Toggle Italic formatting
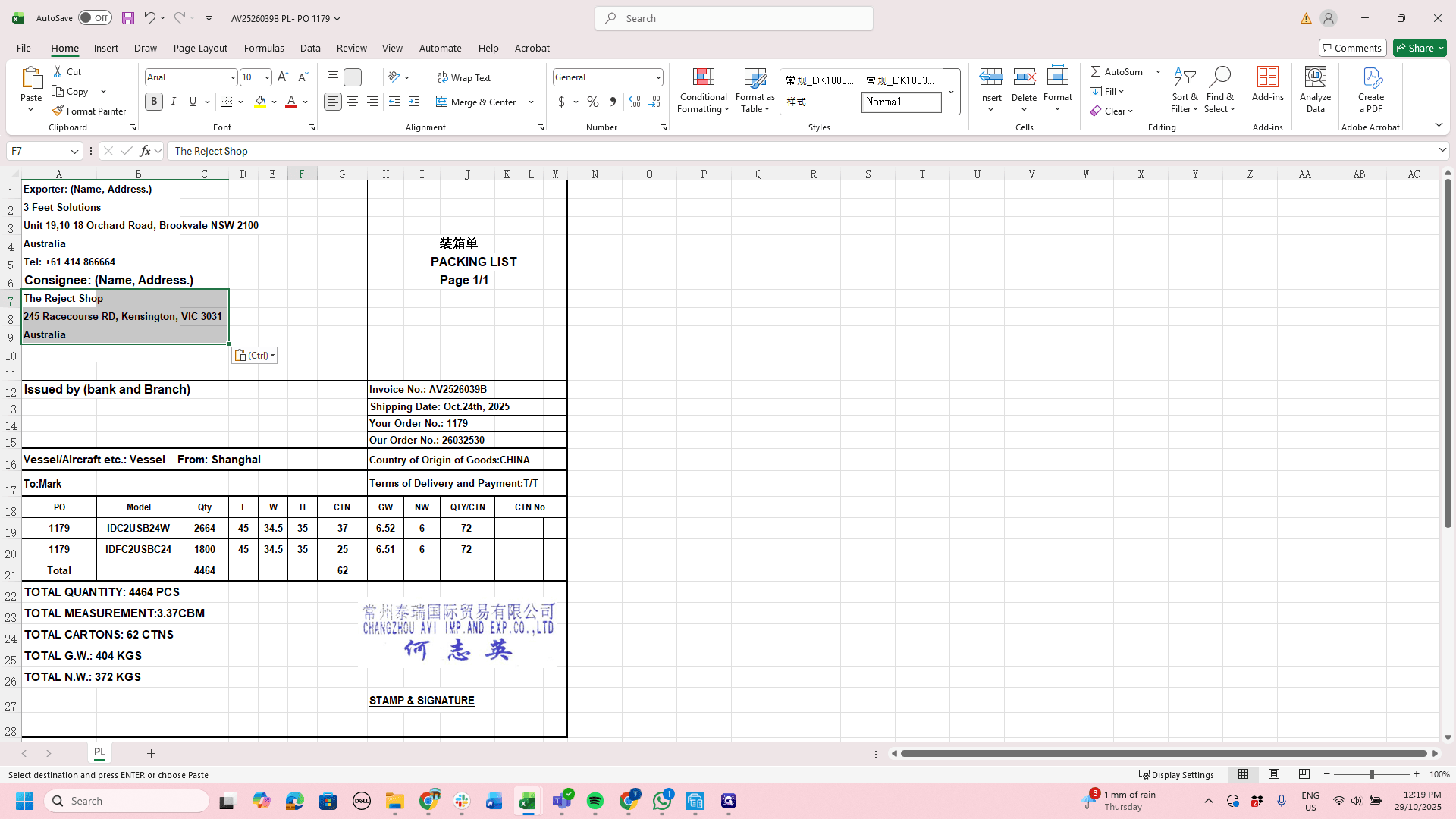The image size is (1456, 819). tap(174, 102)
